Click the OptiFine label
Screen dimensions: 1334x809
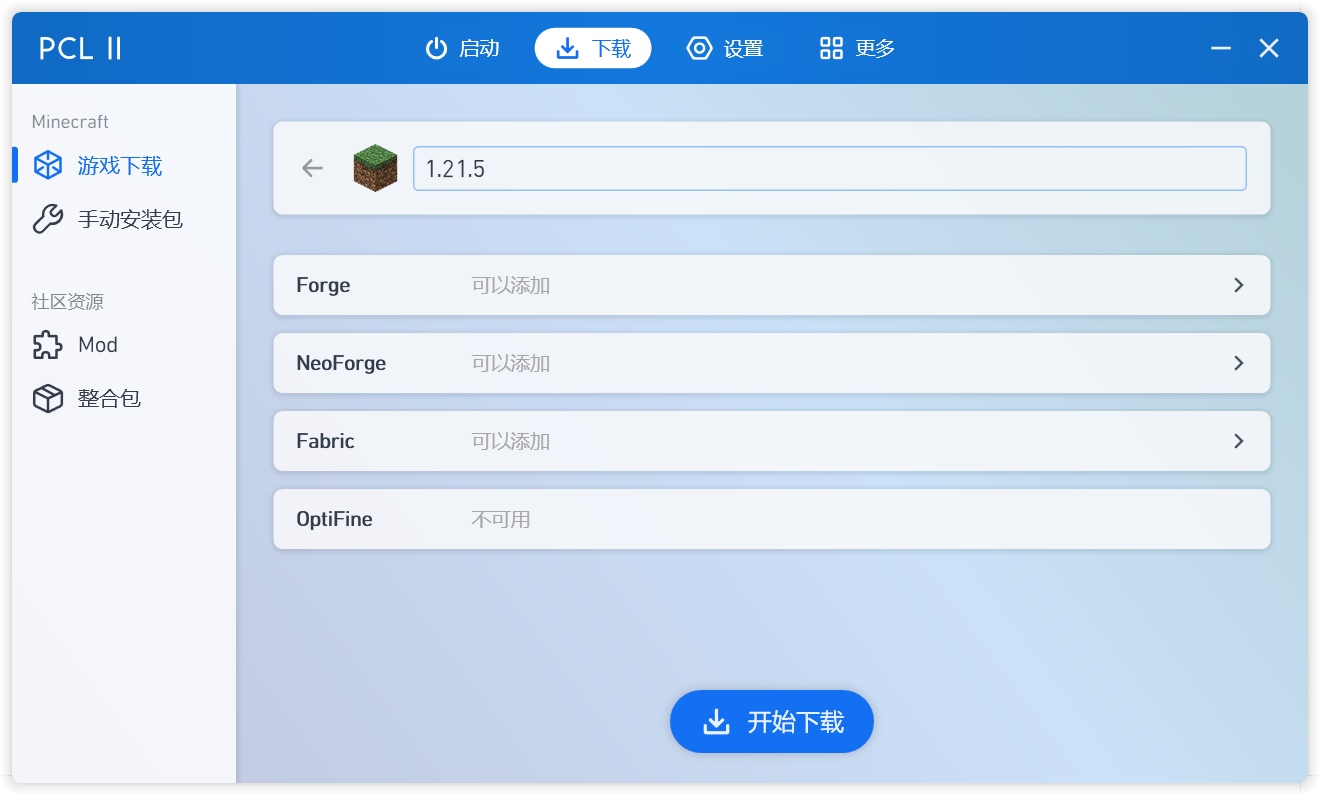[334, 520]
